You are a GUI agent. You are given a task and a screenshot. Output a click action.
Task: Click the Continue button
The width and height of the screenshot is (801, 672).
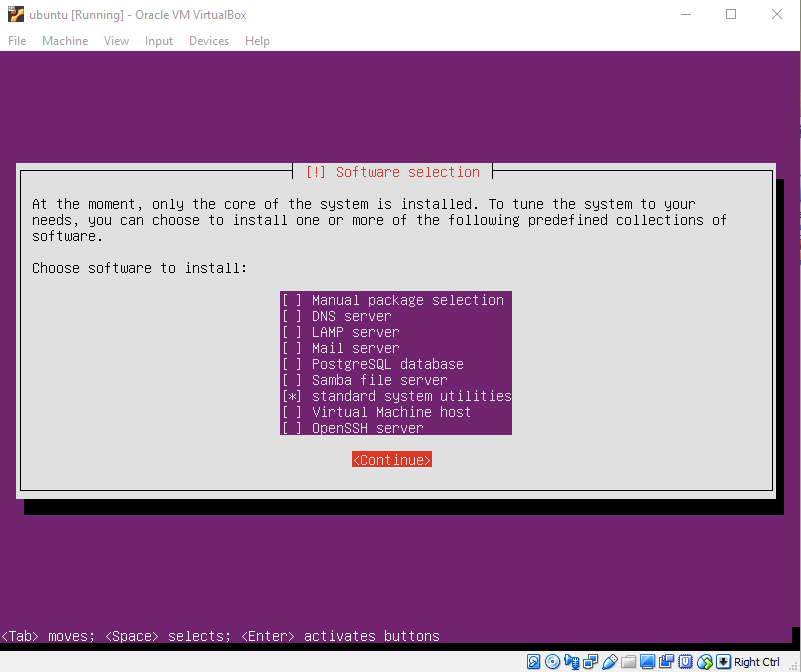pos(392,459)
